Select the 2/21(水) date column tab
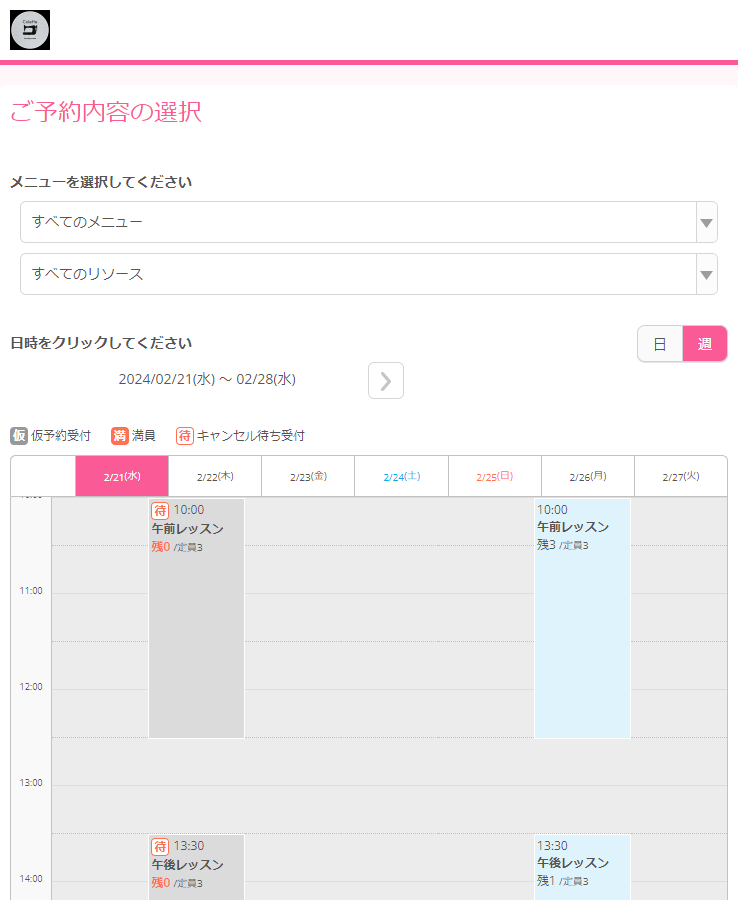This screenshot has height=900, width=738. coord(122,477)
